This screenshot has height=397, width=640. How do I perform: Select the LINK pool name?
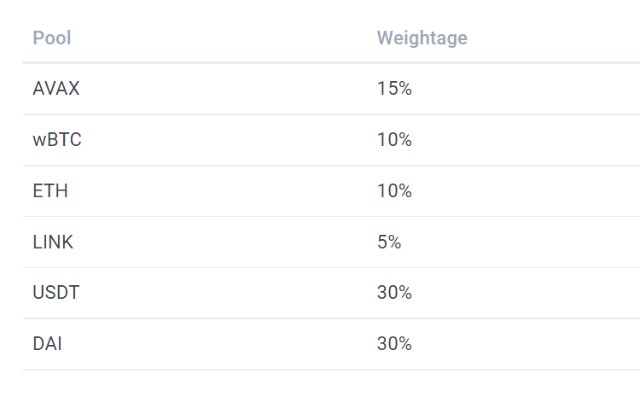point(53,242)
